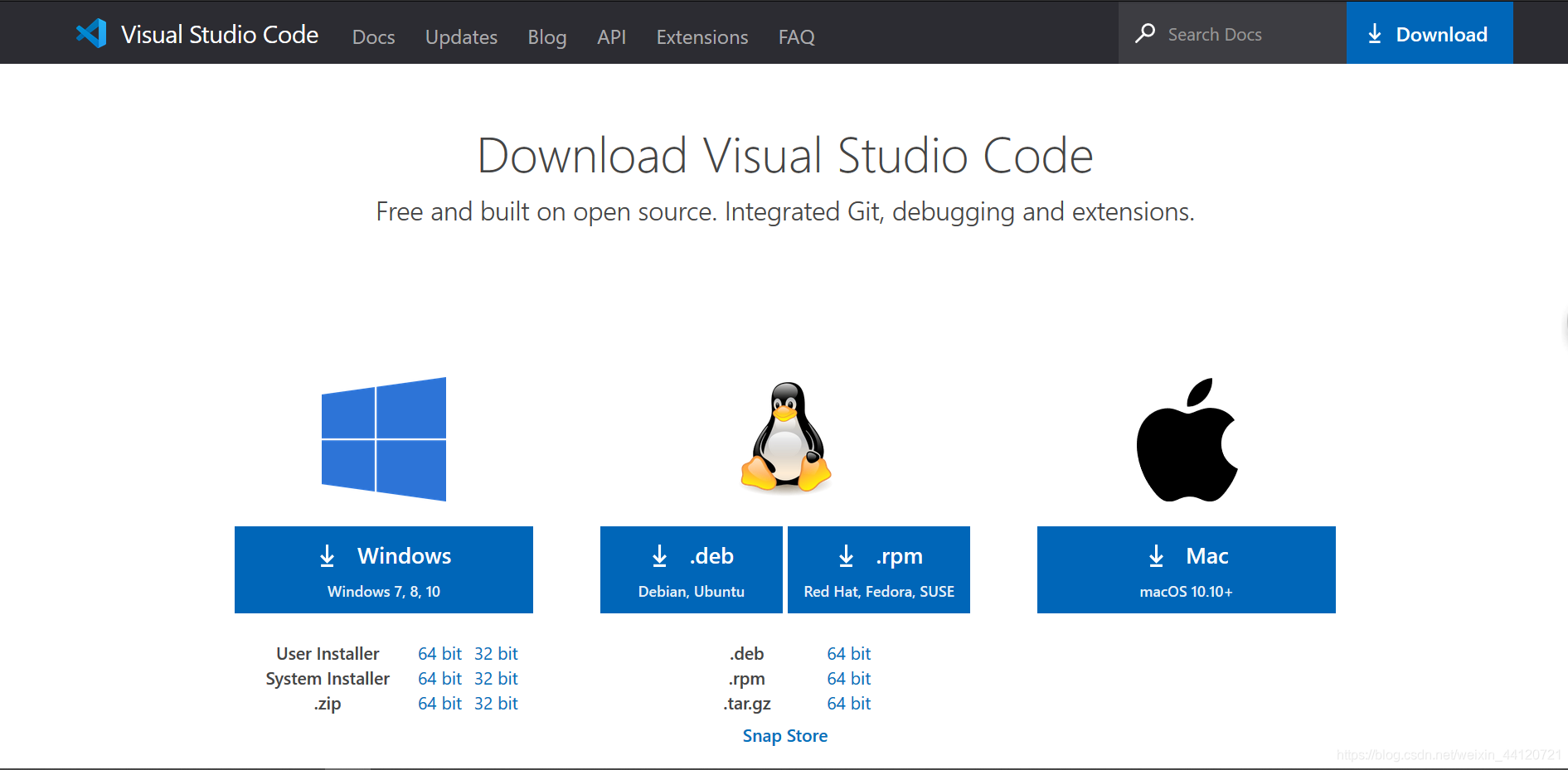This screenshot has width=1568, height=770.
Task: Click the Linux list '.deb' row label
Action: click(x=747, y=654)
